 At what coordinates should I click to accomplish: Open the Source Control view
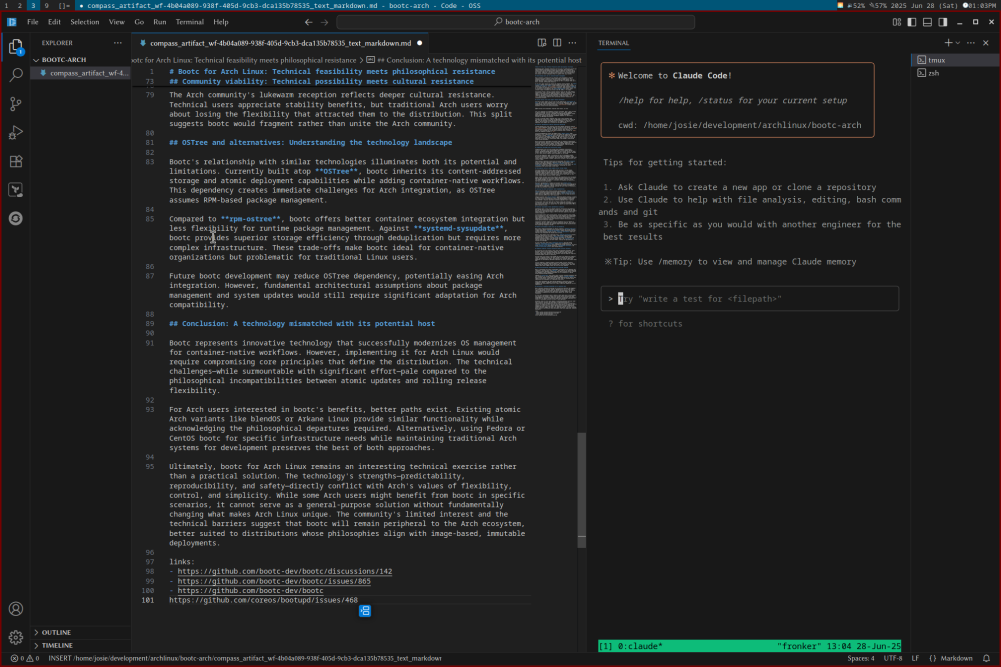[16, 104]
